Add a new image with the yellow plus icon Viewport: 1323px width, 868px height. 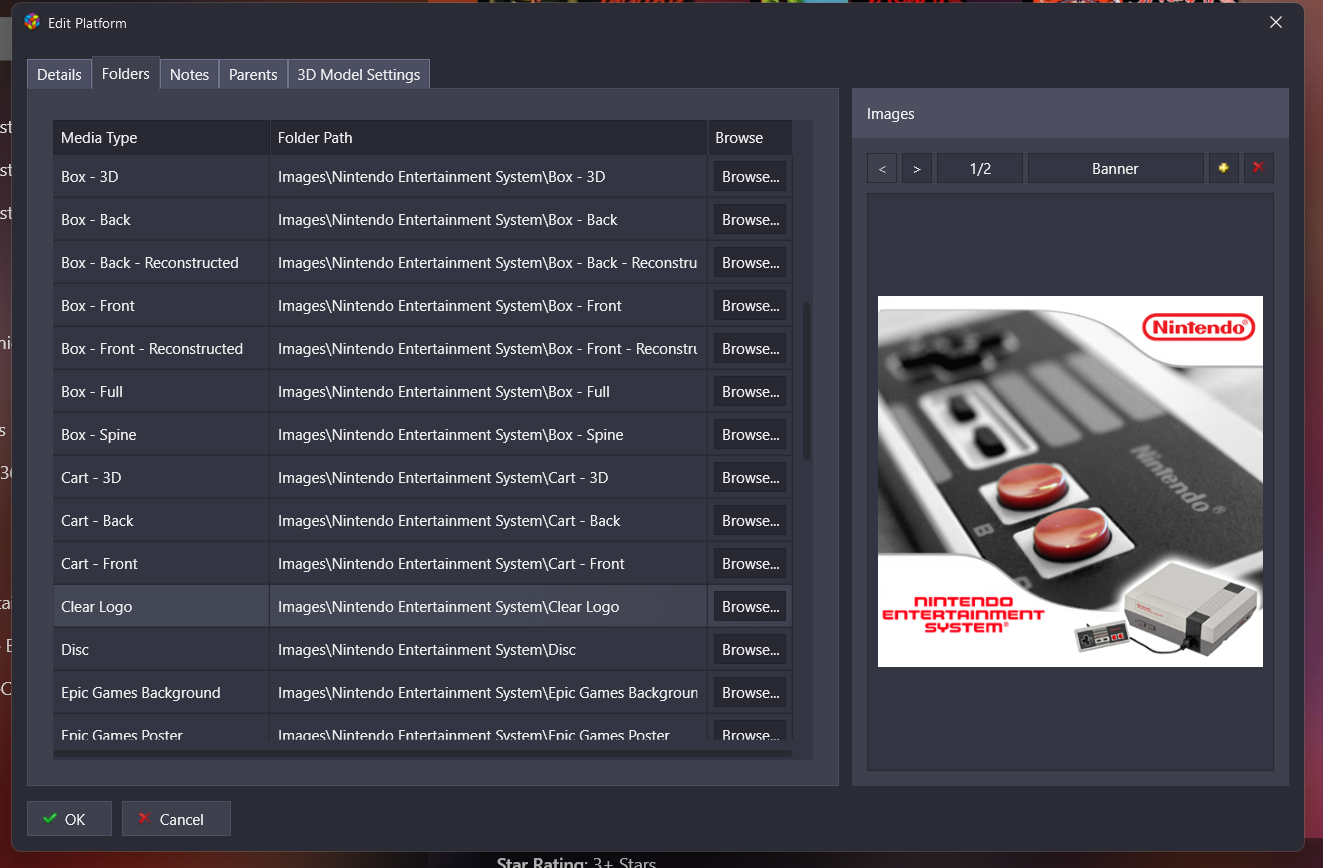click(x=1223, y=168)
